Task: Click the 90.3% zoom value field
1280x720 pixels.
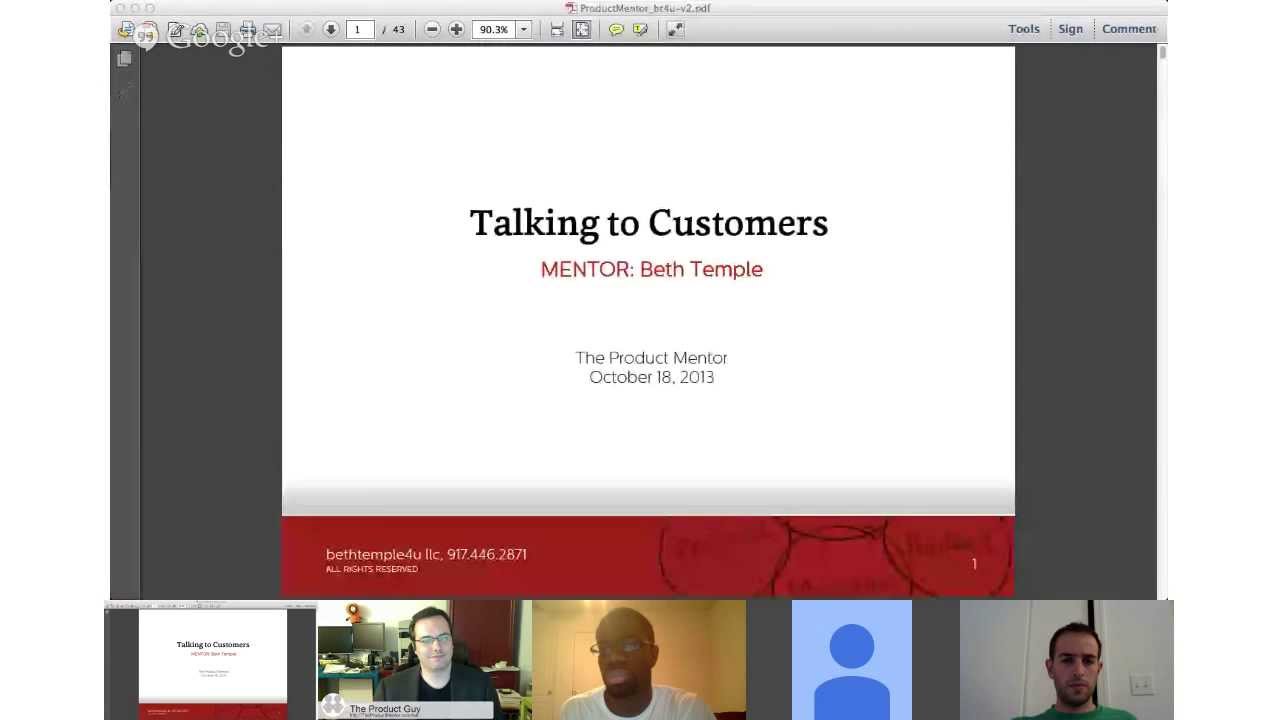Action: coord(494,29)
